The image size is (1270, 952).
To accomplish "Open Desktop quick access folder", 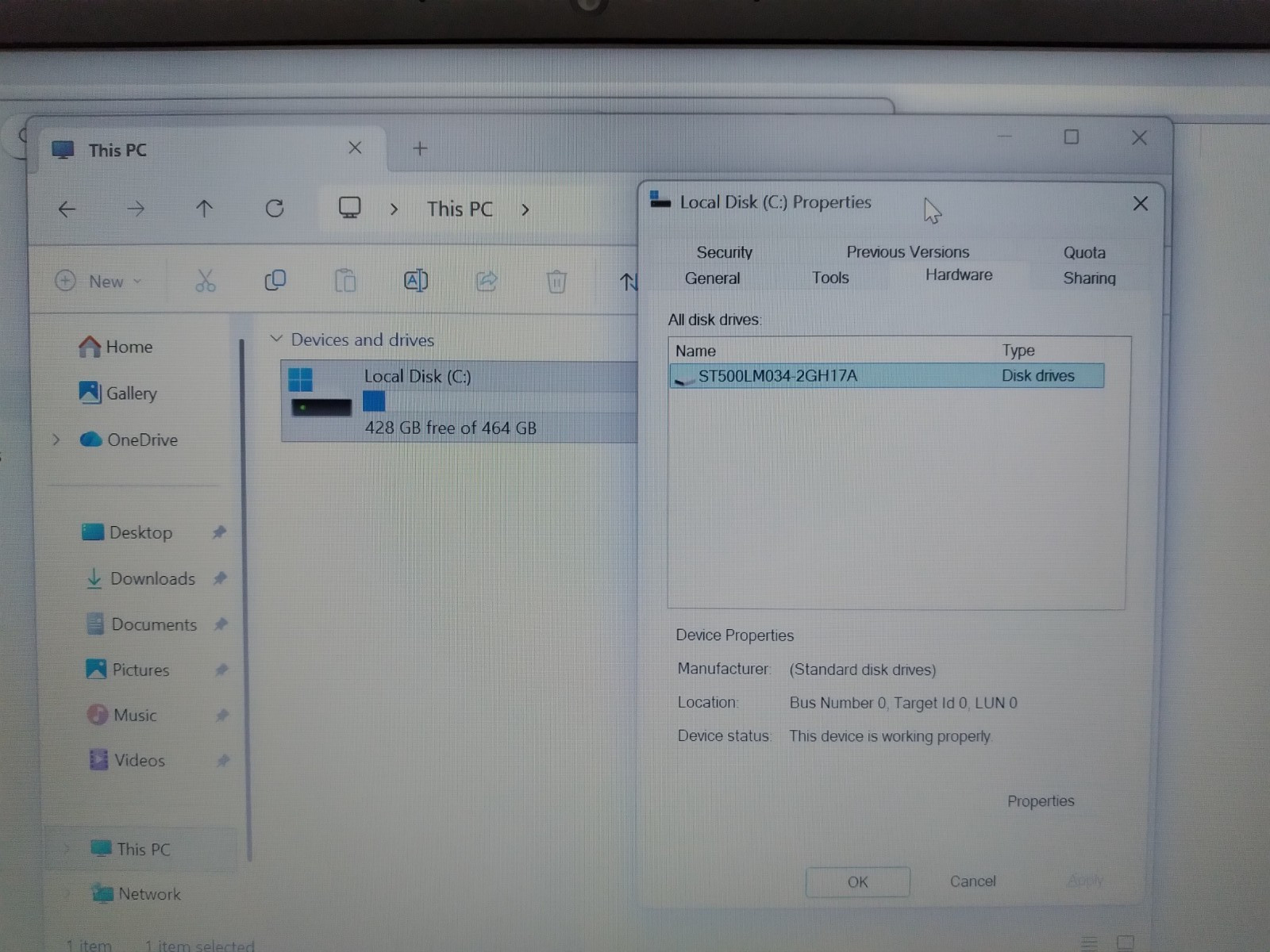I will 127,532.
